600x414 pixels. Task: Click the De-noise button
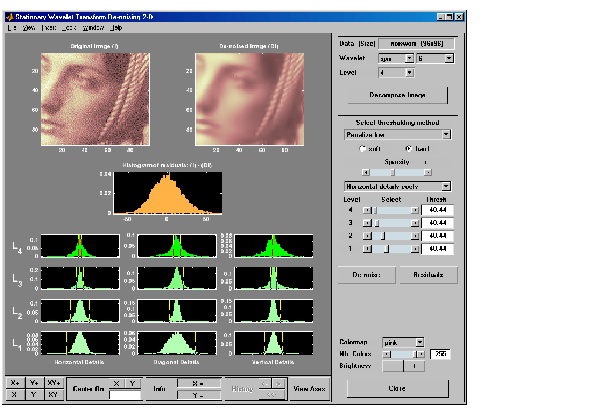coord(367,275)
